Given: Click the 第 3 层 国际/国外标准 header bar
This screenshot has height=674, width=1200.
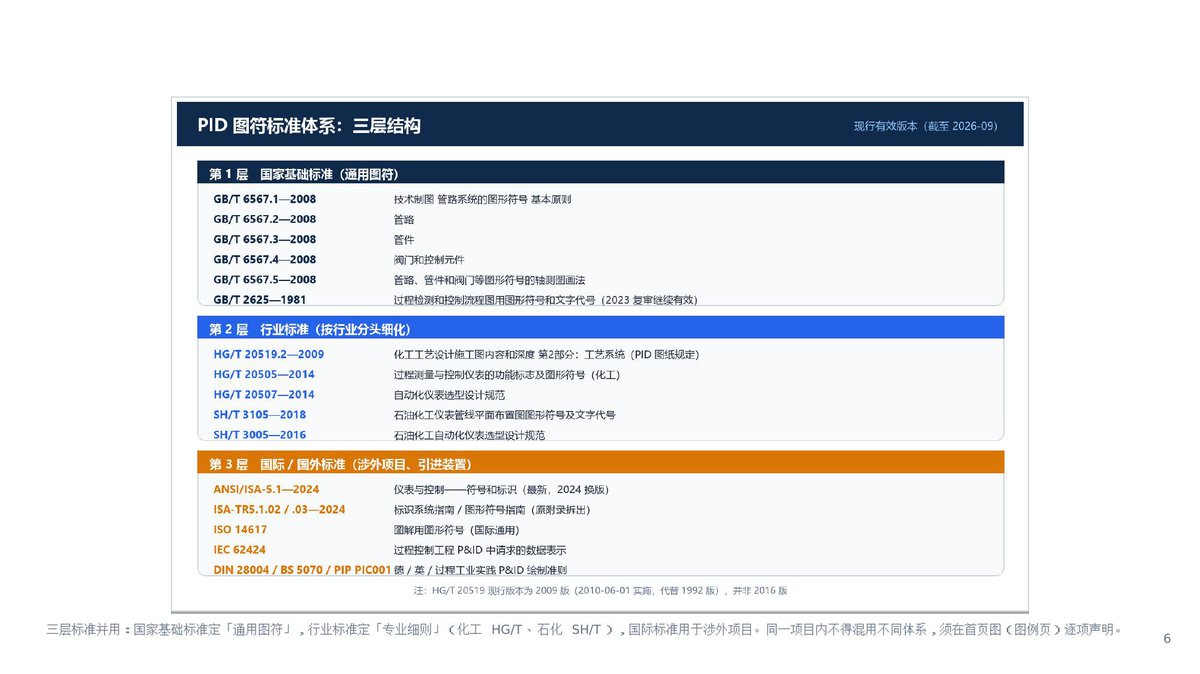Looking at the screenshot, I should tap(590, 464).
